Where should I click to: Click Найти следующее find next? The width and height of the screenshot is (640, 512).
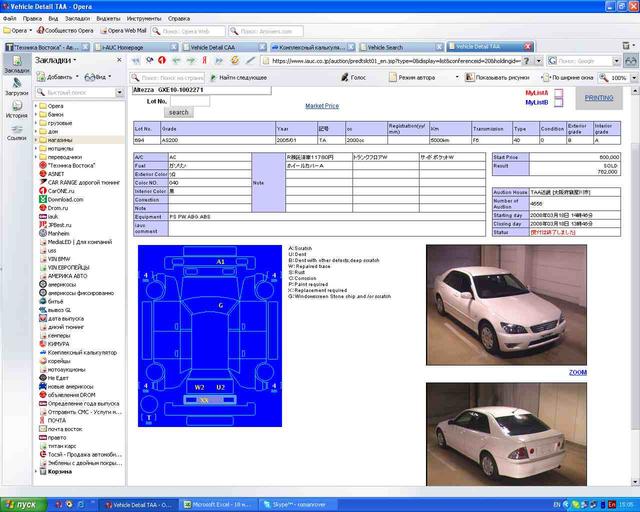click(239, 77)
